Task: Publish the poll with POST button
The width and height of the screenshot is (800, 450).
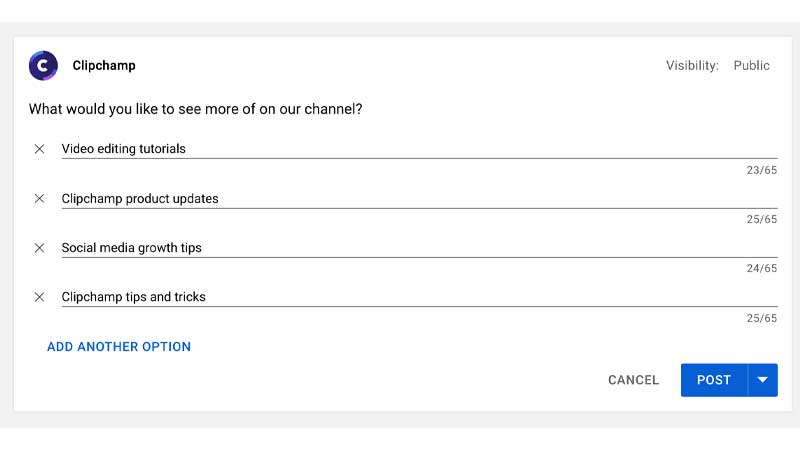Action: tap(714, 380)
